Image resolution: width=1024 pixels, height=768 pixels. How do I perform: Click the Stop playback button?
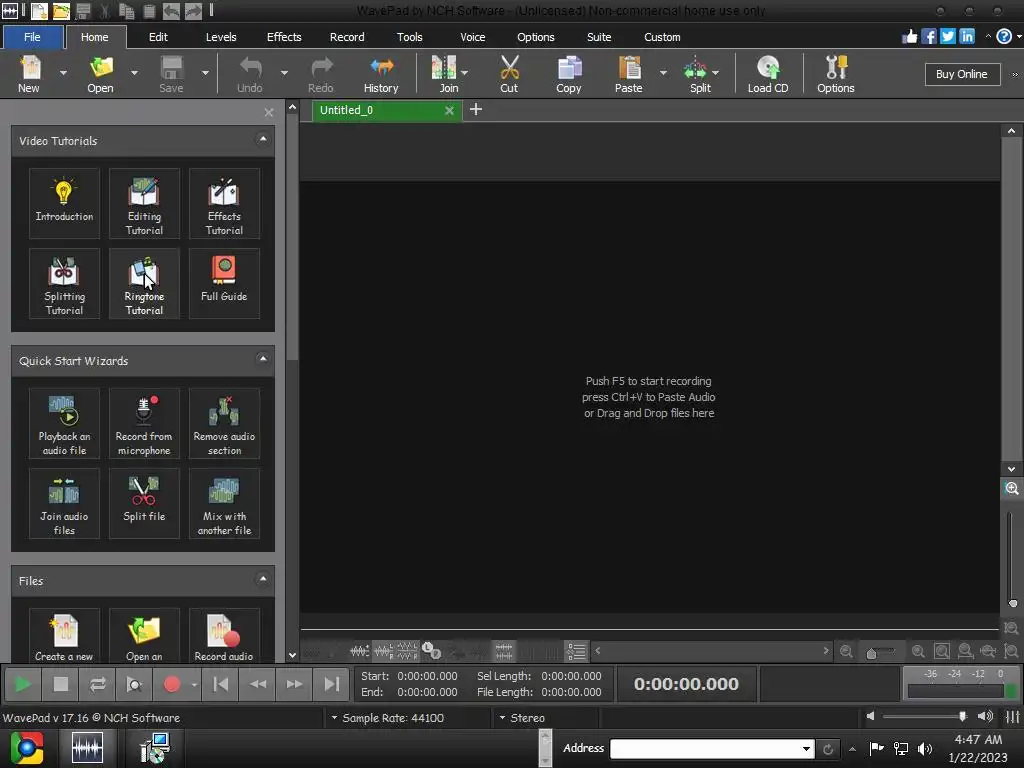click(61, 684)
